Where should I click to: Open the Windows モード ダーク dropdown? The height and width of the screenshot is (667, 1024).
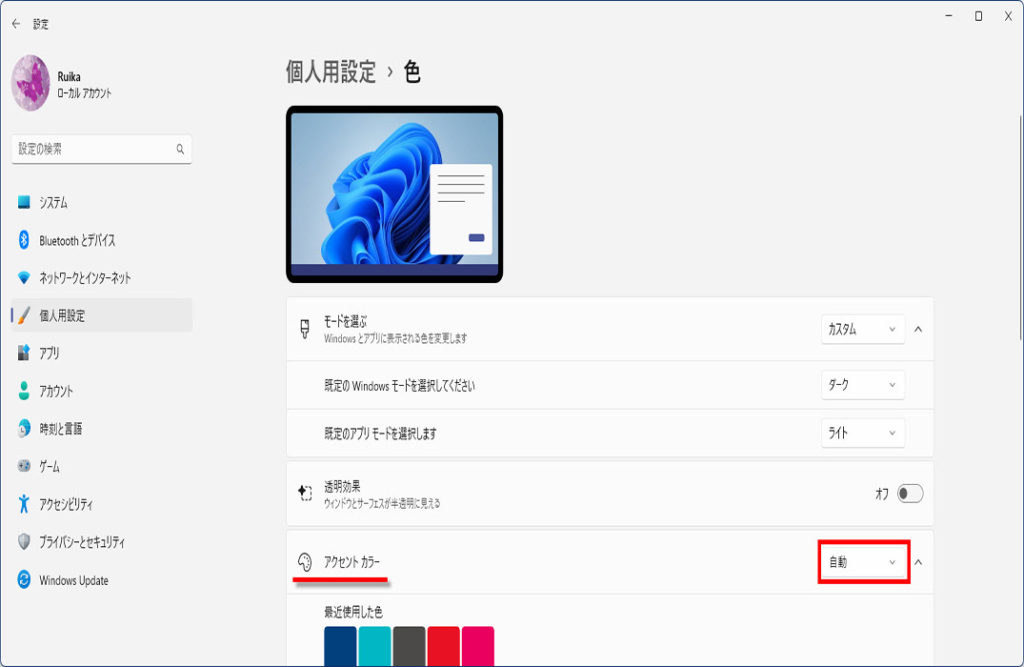pos(862,385)
